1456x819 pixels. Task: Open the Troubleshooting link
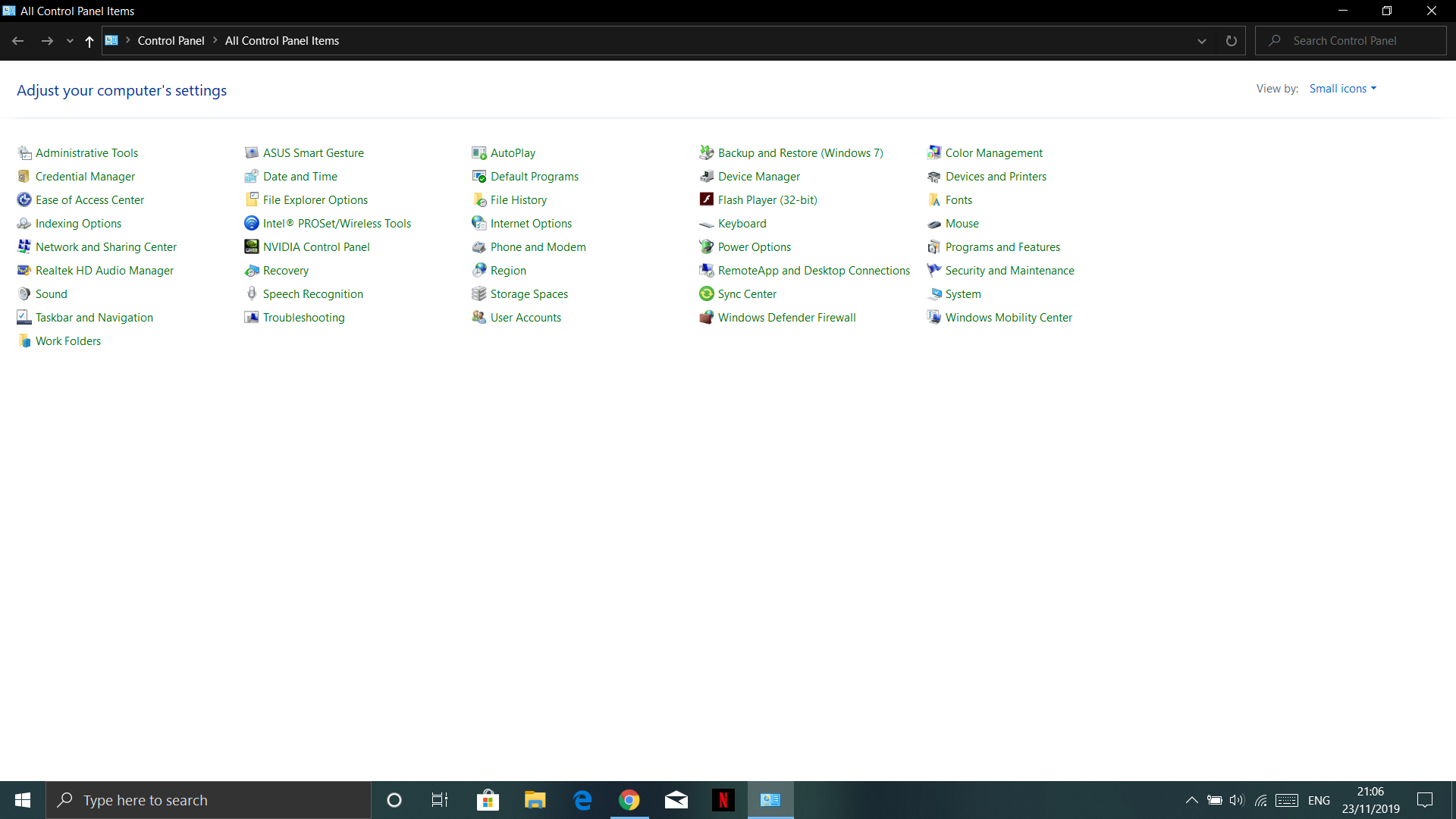[x=303, y=318]
